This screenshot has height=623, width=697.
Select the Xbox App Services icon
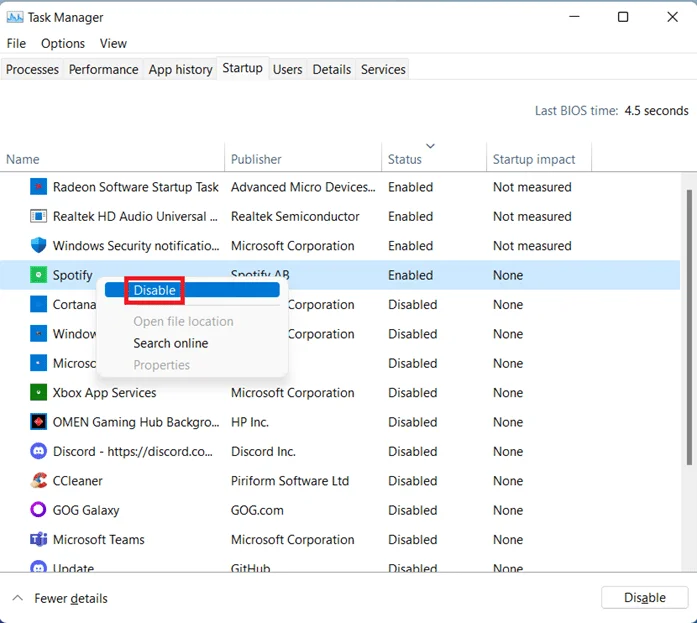38,392
